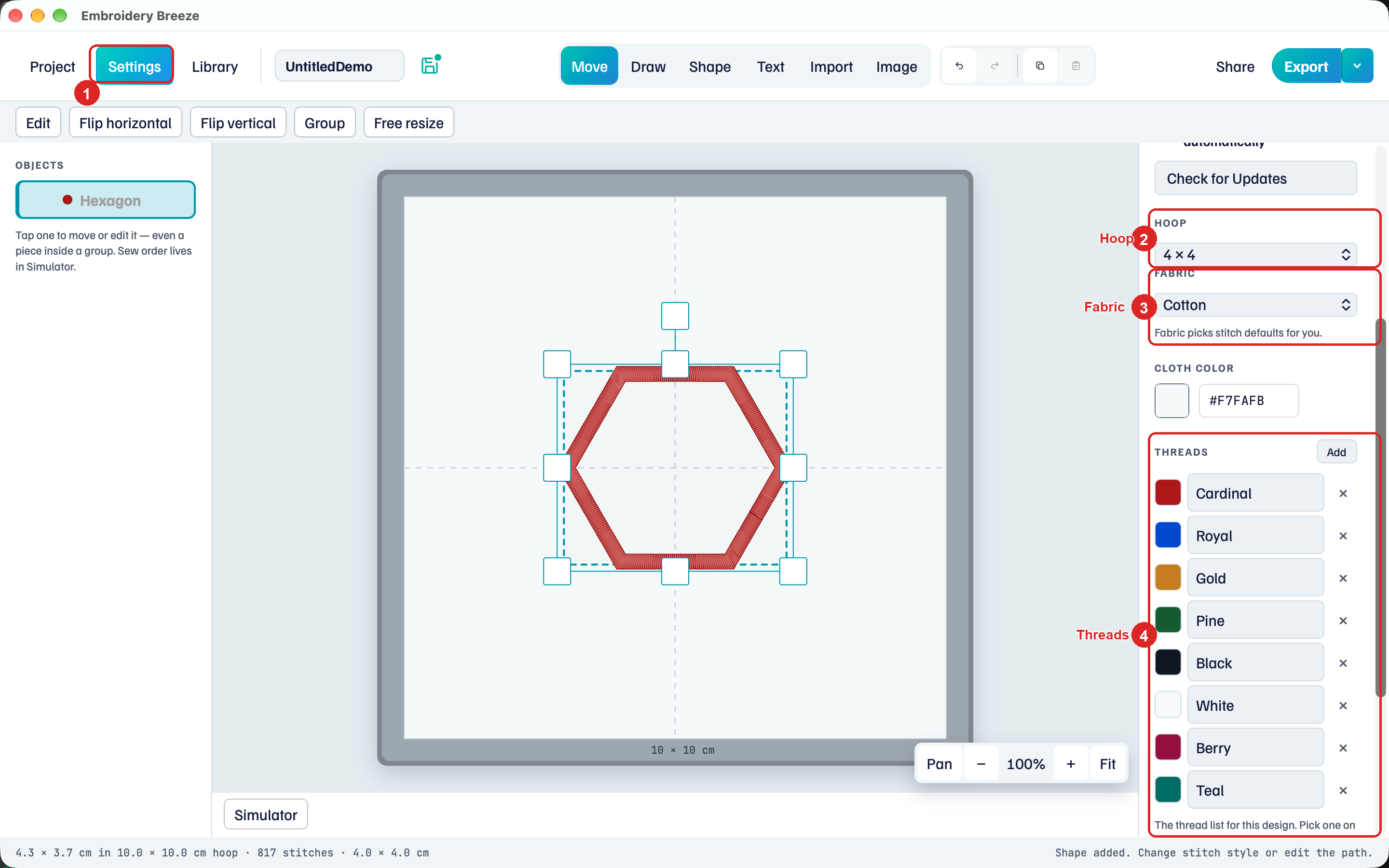Remove the Gold thread

click(x=1343, y=578)
